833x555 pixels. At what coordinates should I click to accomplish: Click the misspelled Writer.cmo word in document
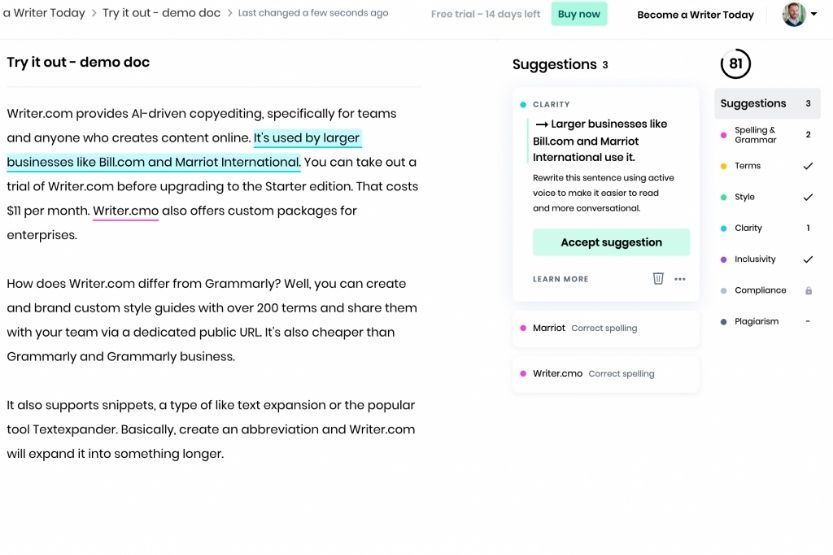tap(125, 211)
